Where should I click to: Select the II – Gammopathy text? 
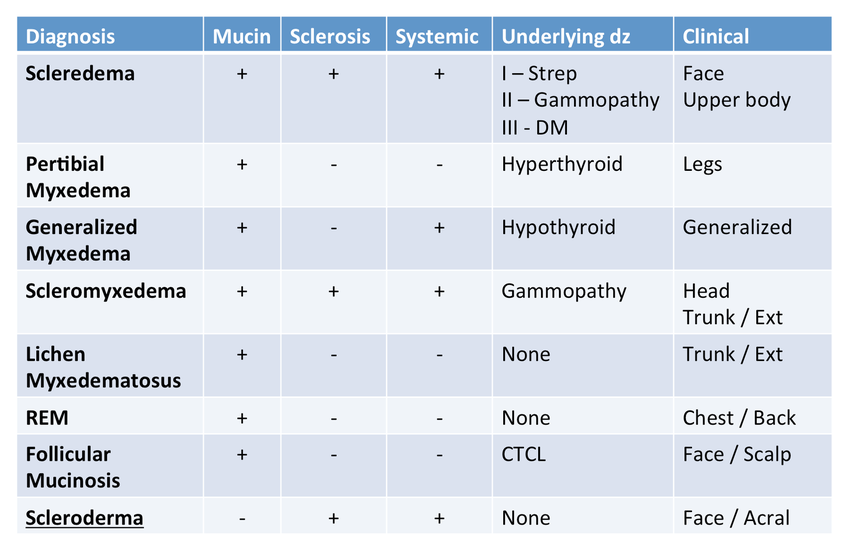(x=580, y=100)
